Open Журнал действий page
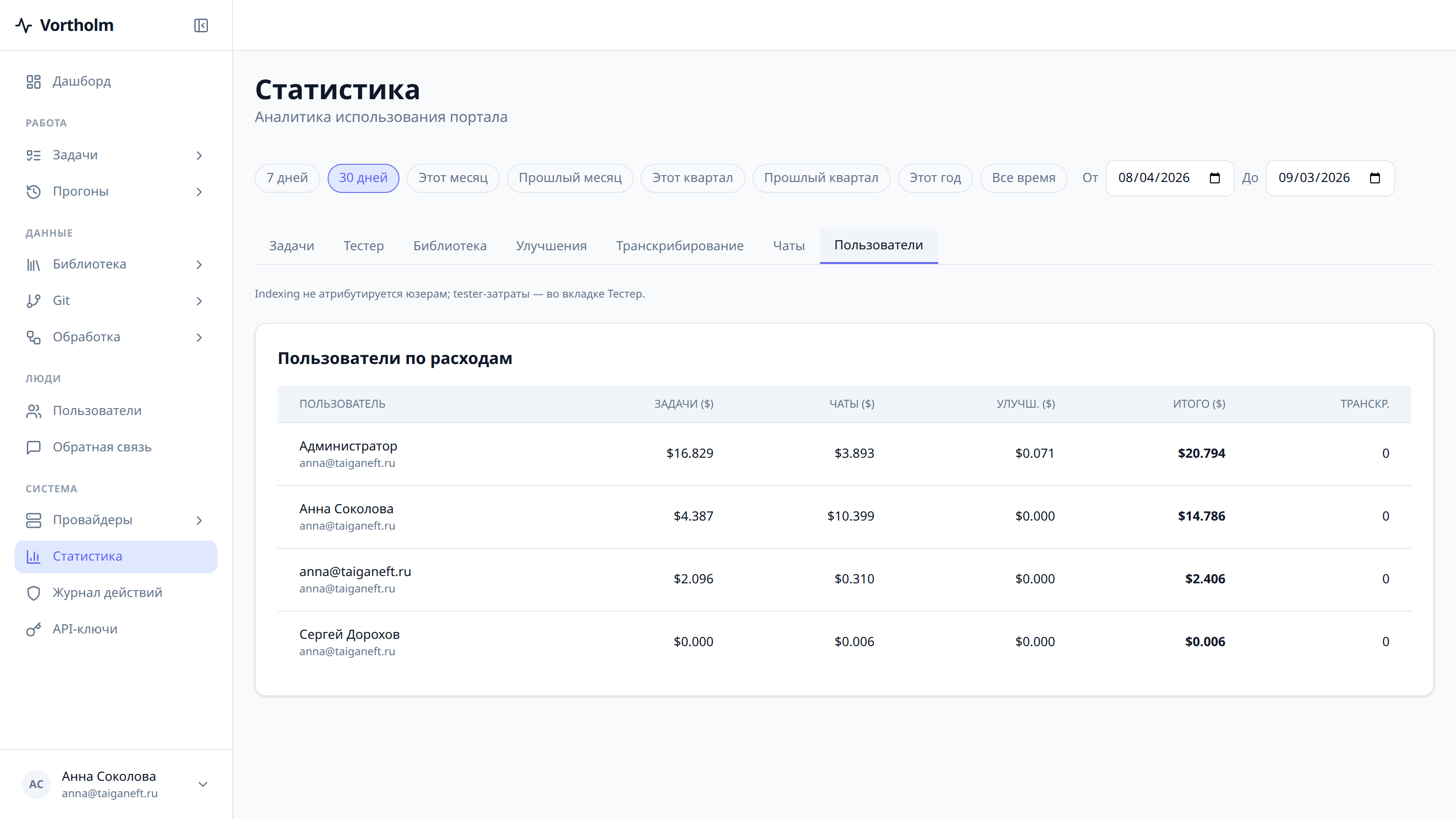 point(116,593)
